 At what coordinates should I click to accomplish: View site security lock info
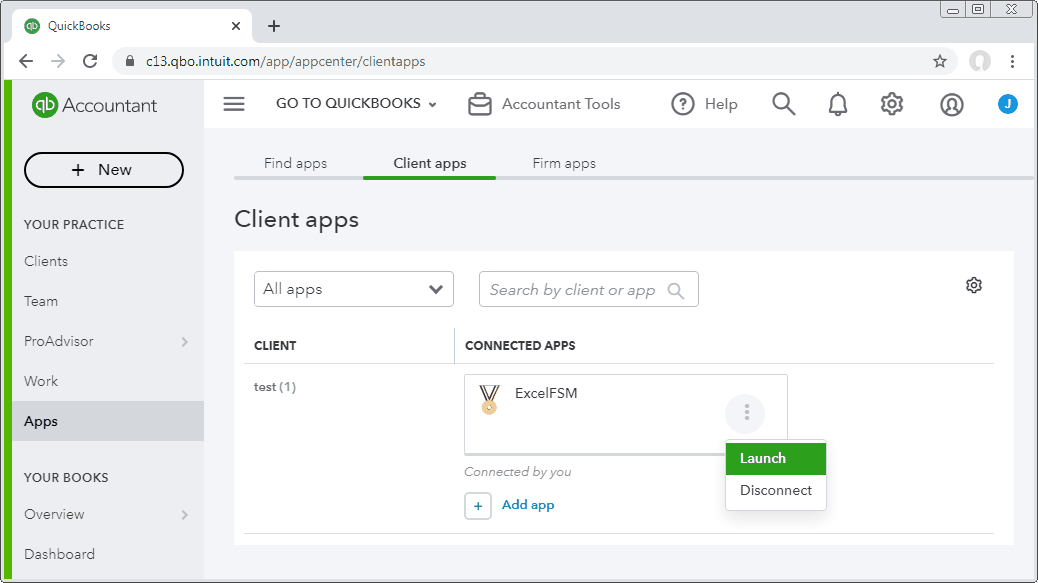pos(130,62)
